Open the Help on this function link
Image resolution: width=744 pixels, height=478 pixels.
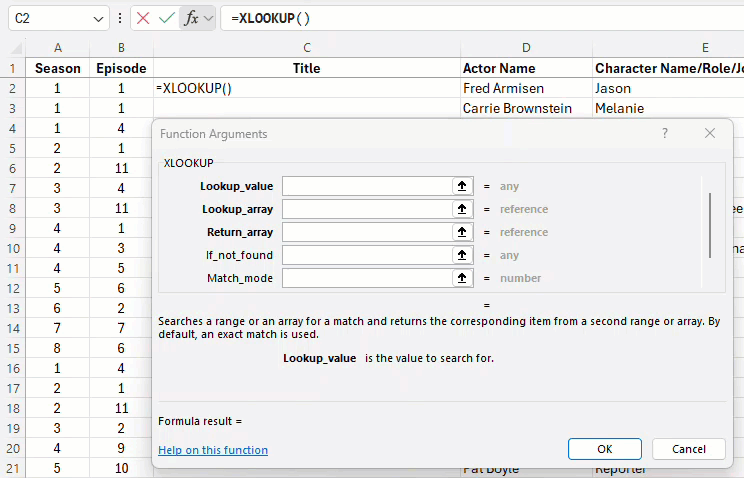coord(213,450)
